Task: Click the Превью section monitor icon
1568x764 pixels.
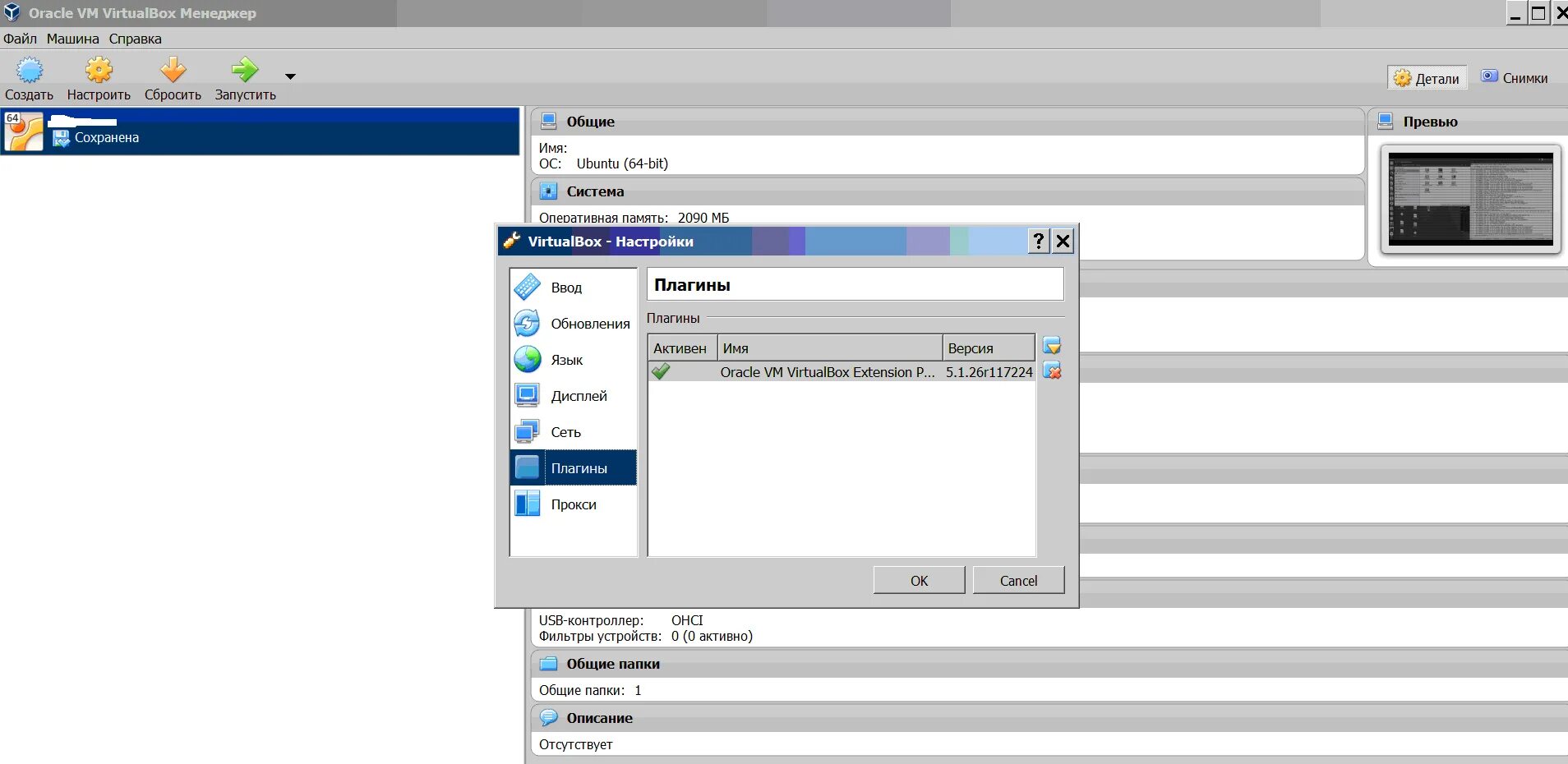Action: (1386, 122)
